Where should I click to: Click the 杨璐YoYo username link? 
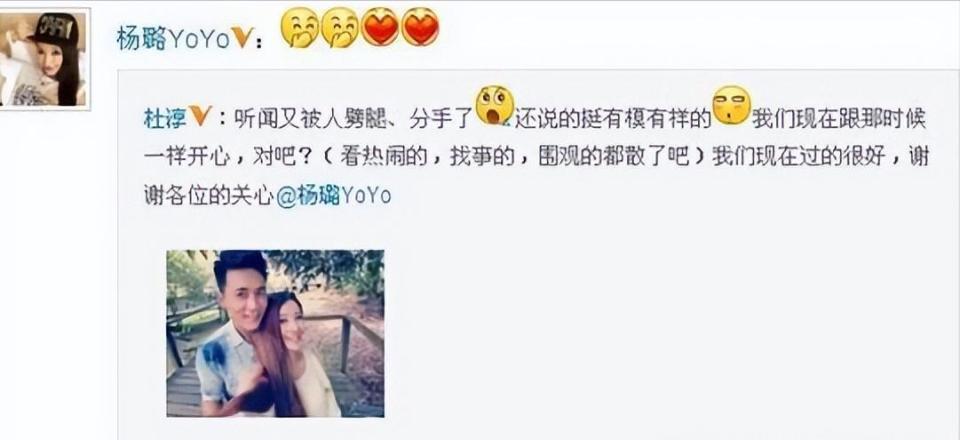tap(173, 40)
